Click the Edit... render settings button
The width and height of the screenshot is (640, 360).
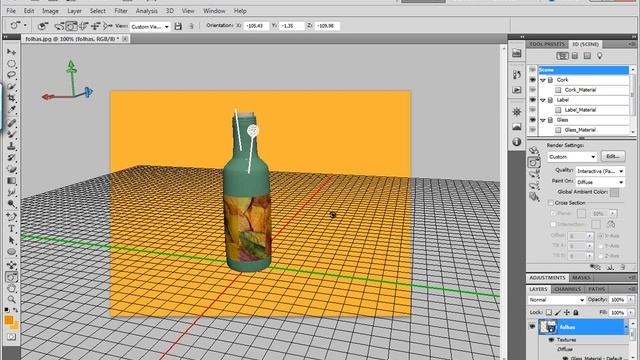click(x=613, y=156)
